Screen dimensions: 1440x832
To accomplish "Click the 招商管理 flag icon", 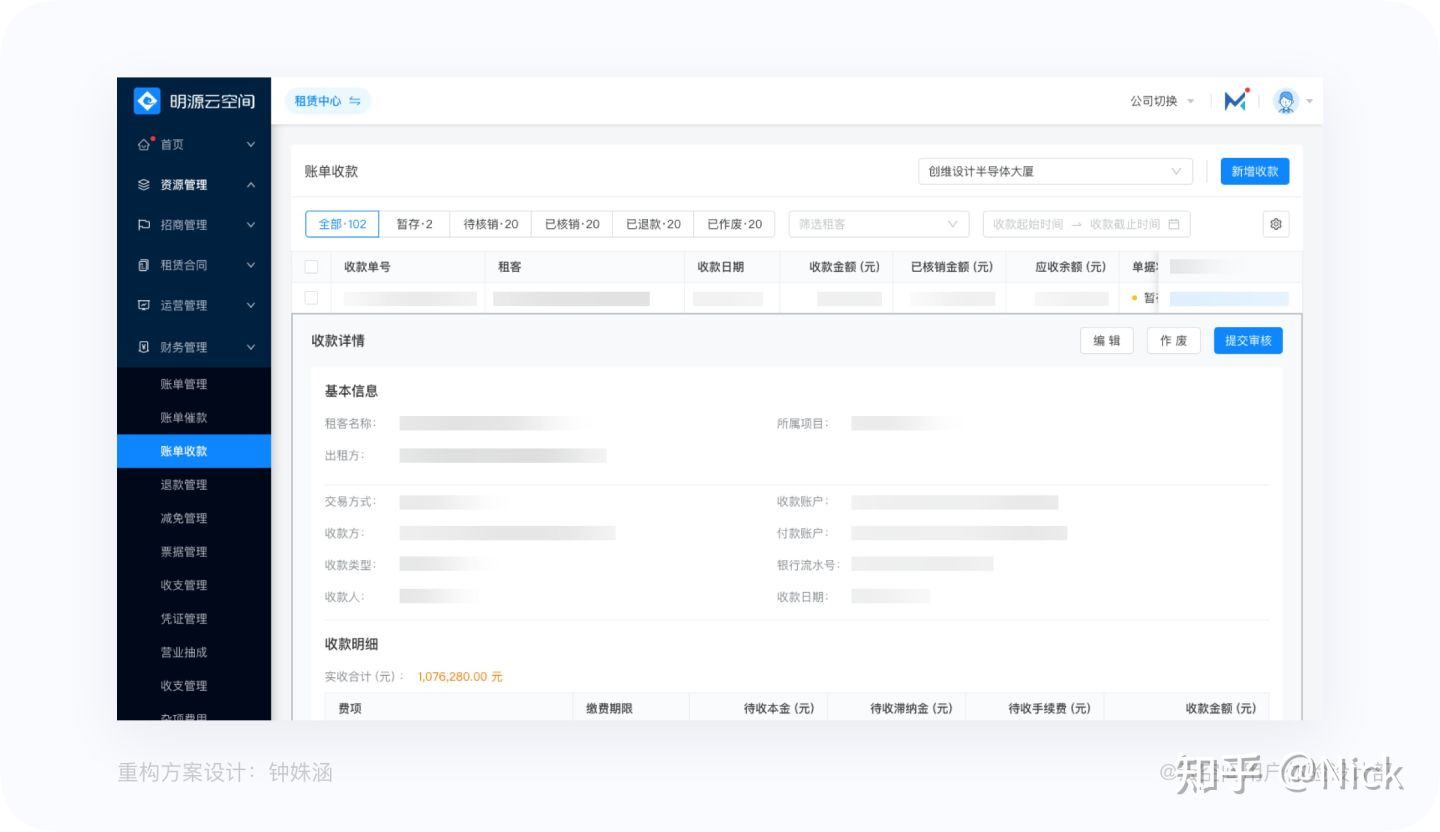I will 144,225.
